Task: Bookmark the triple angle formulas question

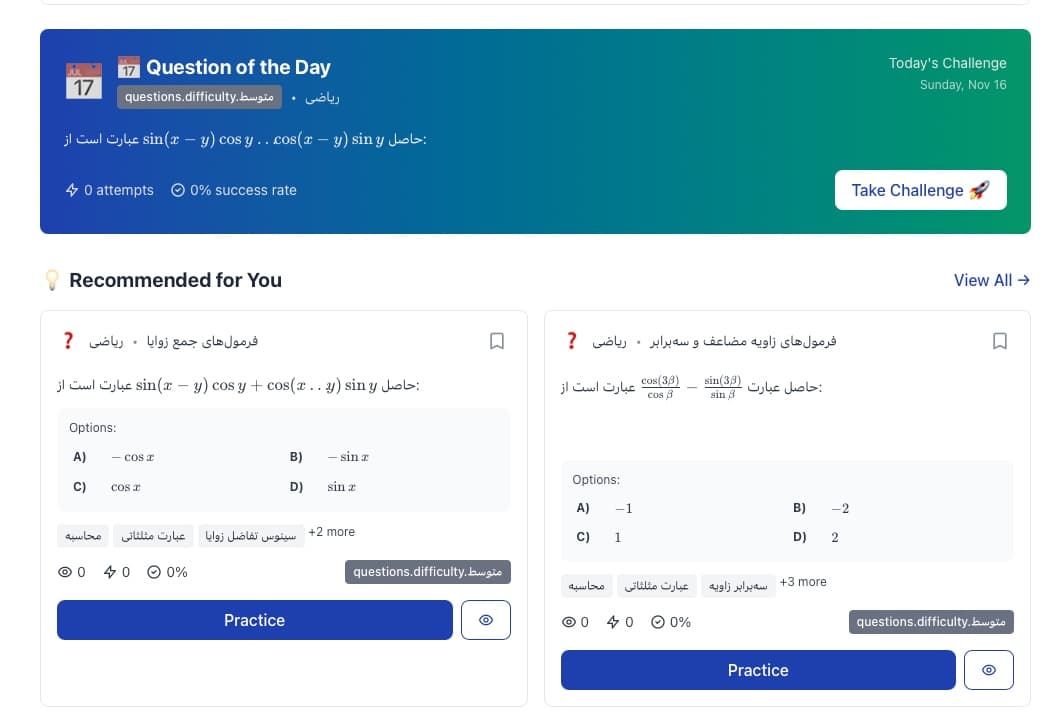Action: (x=999, y=341)
